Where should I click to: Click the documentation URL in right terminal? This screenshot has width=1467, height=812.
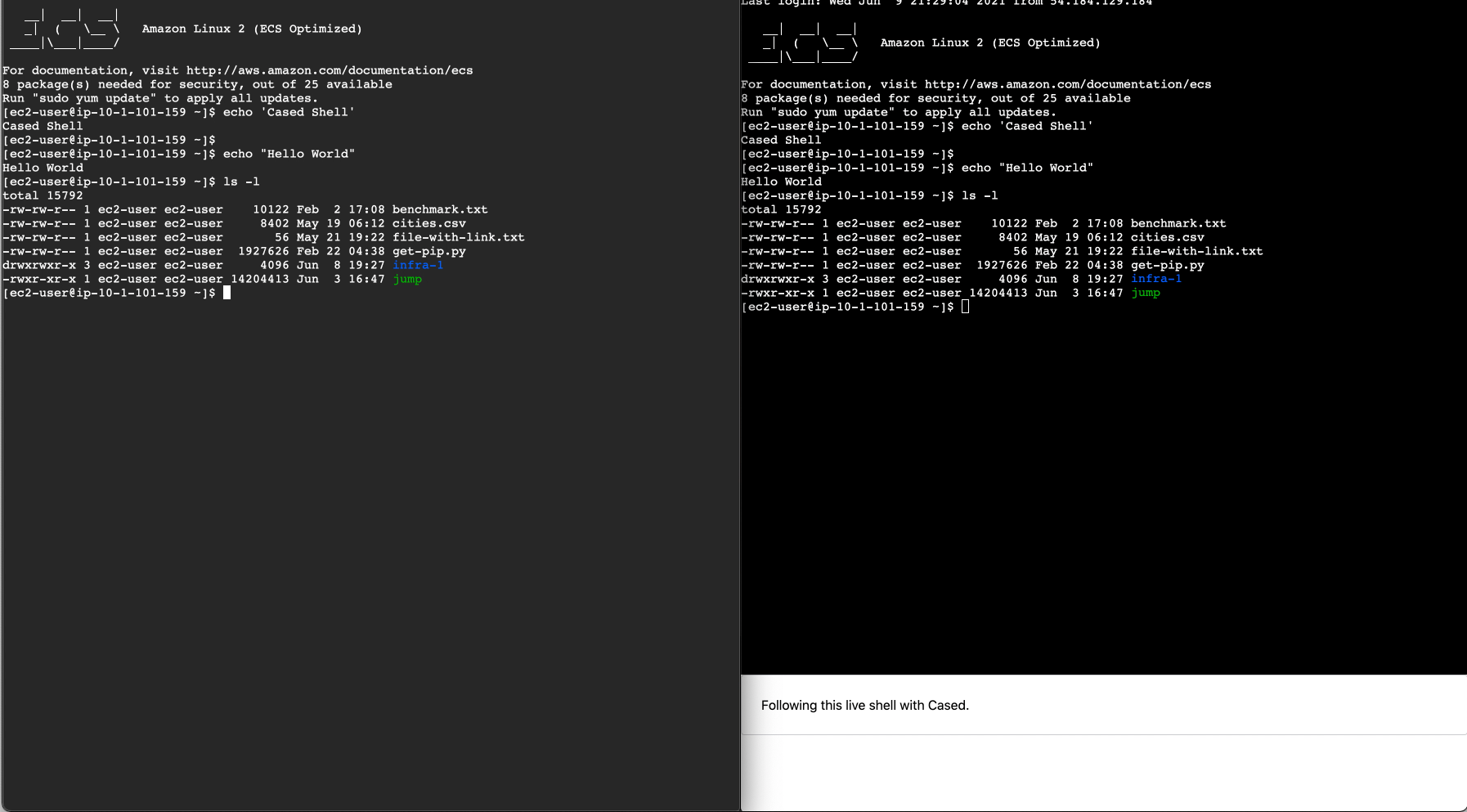(x=1068, y=84)
